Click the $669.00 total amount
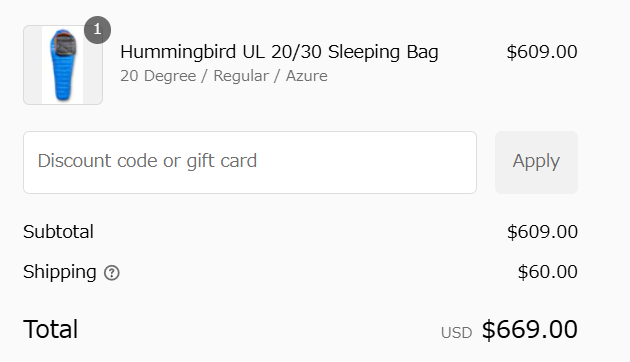630x362 pixels. click(x=530, y=329)
